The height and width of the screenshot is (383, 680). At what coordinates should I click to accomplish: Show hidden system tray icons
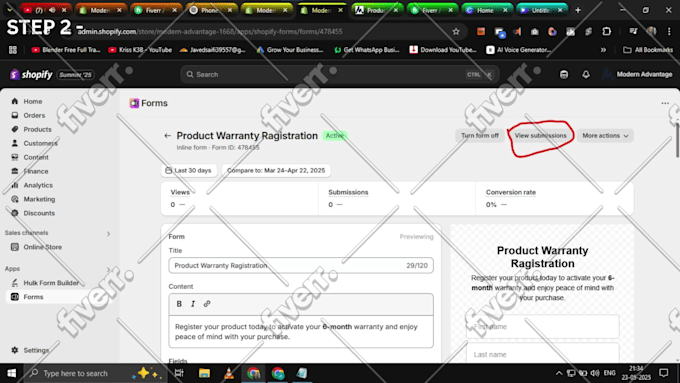tap(559, 373)
